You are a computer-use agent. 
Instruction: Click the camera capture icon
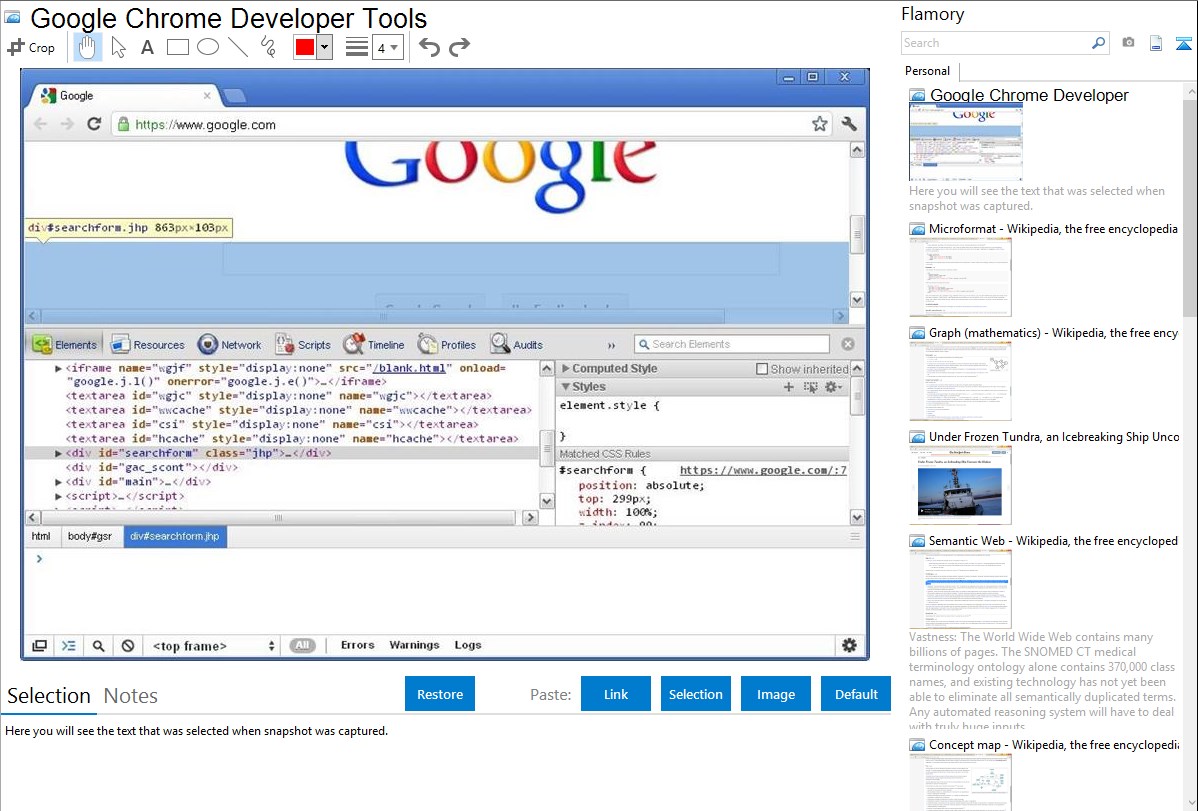pos(1128,43)
